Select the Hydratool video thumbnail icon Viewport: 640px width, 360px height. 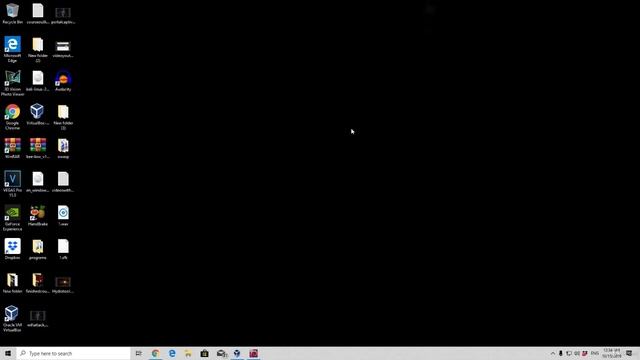tap(63, 283)
